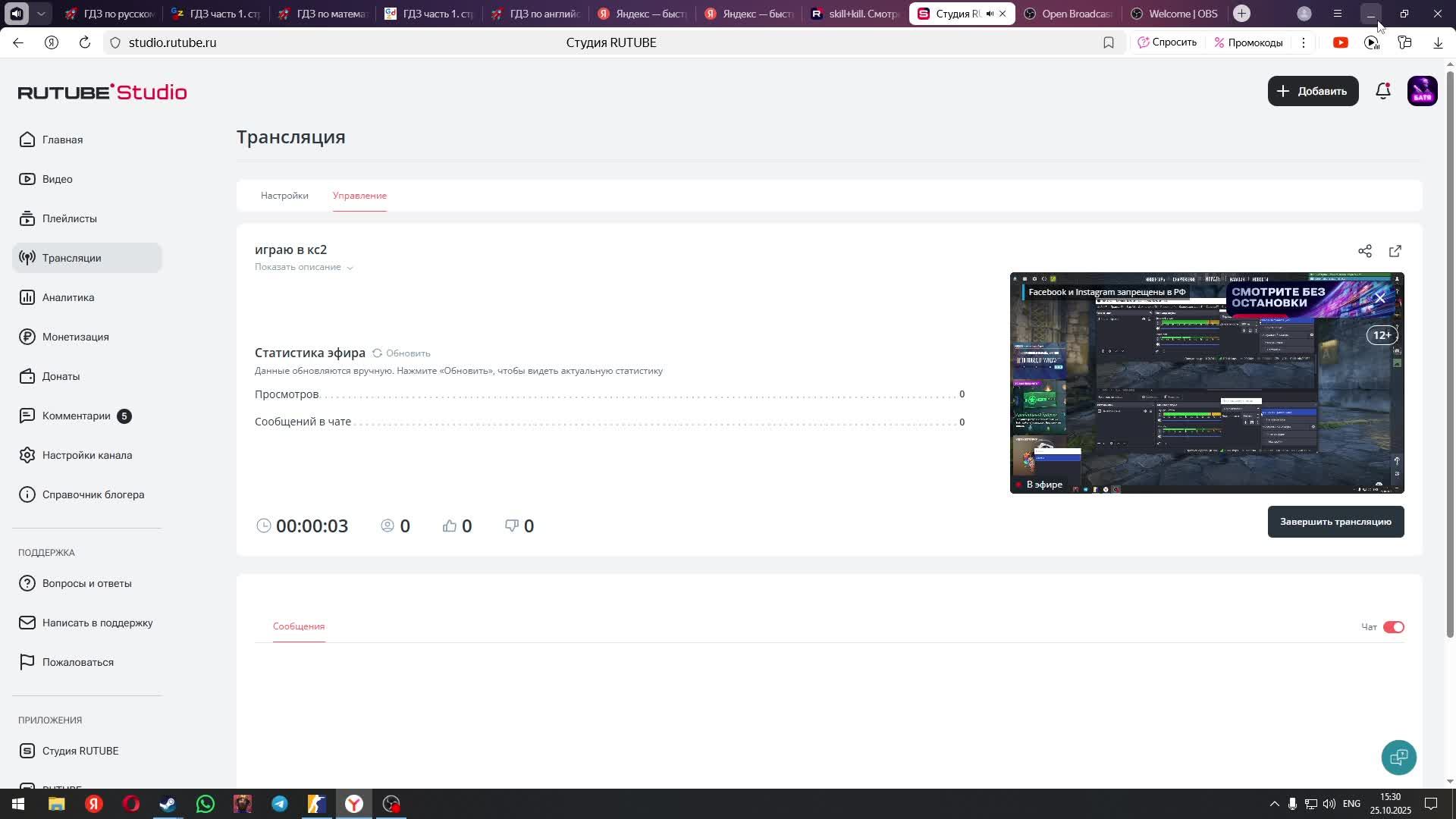Viewport: 1456px width, 819px height.
Task: Switch to the Настройки tab
Action: (284, 196)
